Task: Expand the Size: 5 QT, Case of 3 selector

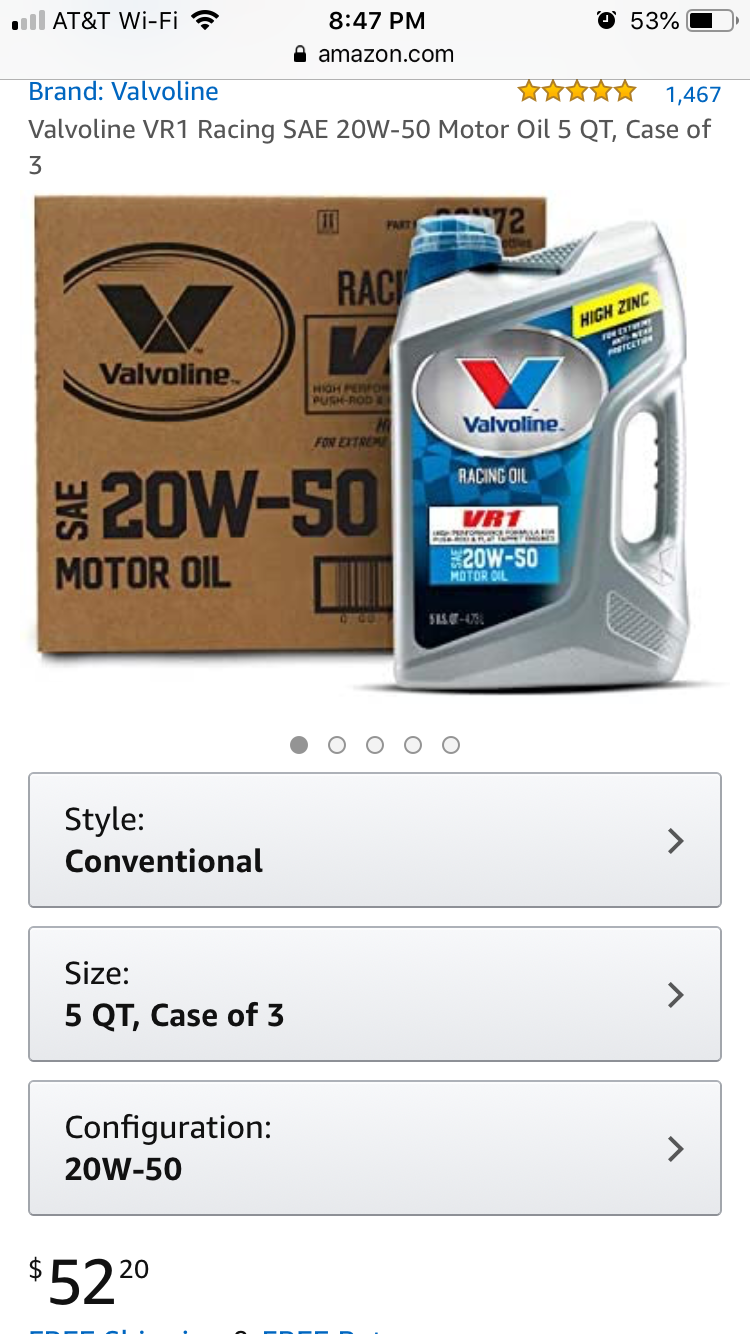Action: pos(375,994)
